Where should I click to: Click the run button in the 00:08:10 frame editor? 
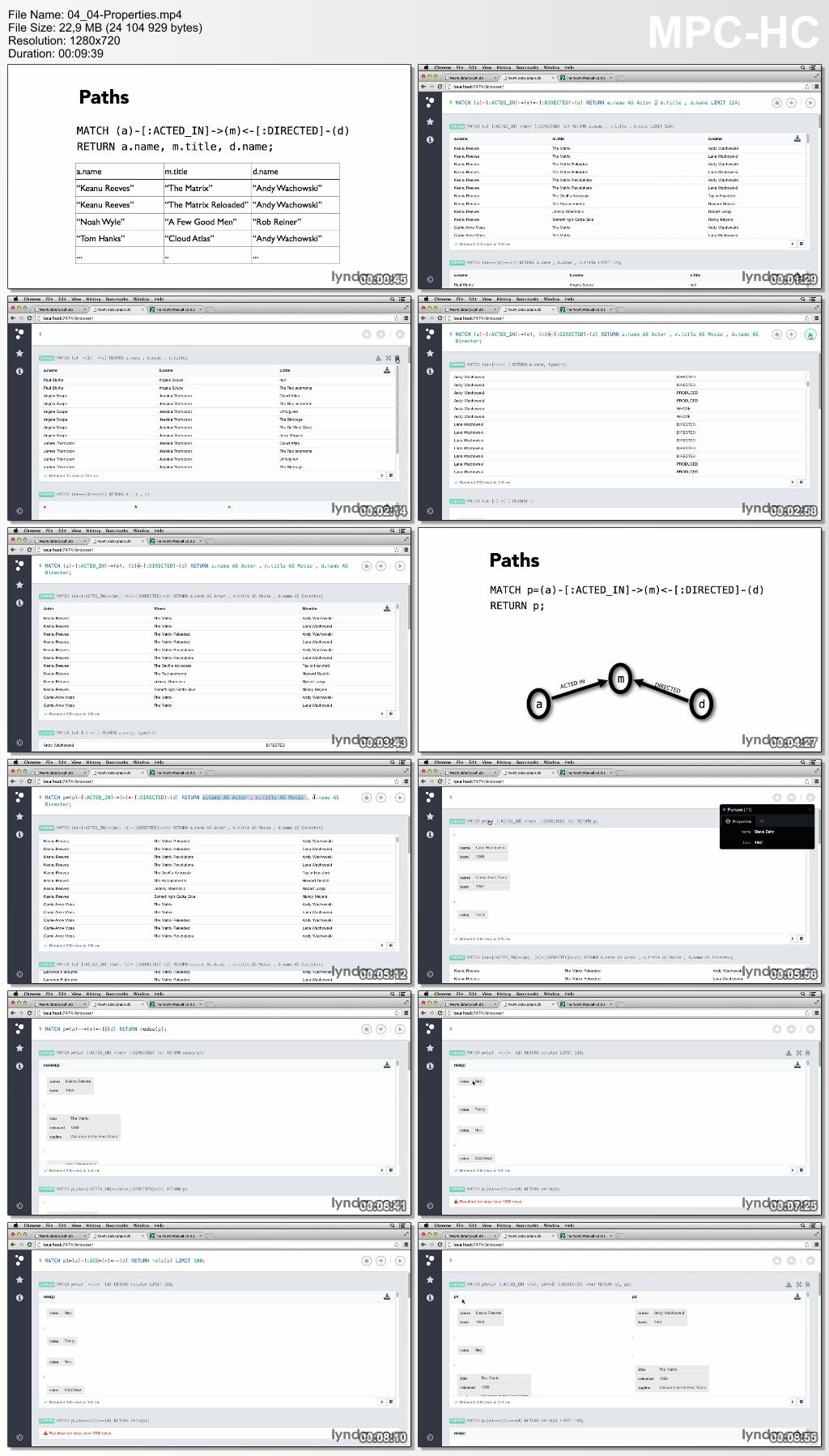400,1261
